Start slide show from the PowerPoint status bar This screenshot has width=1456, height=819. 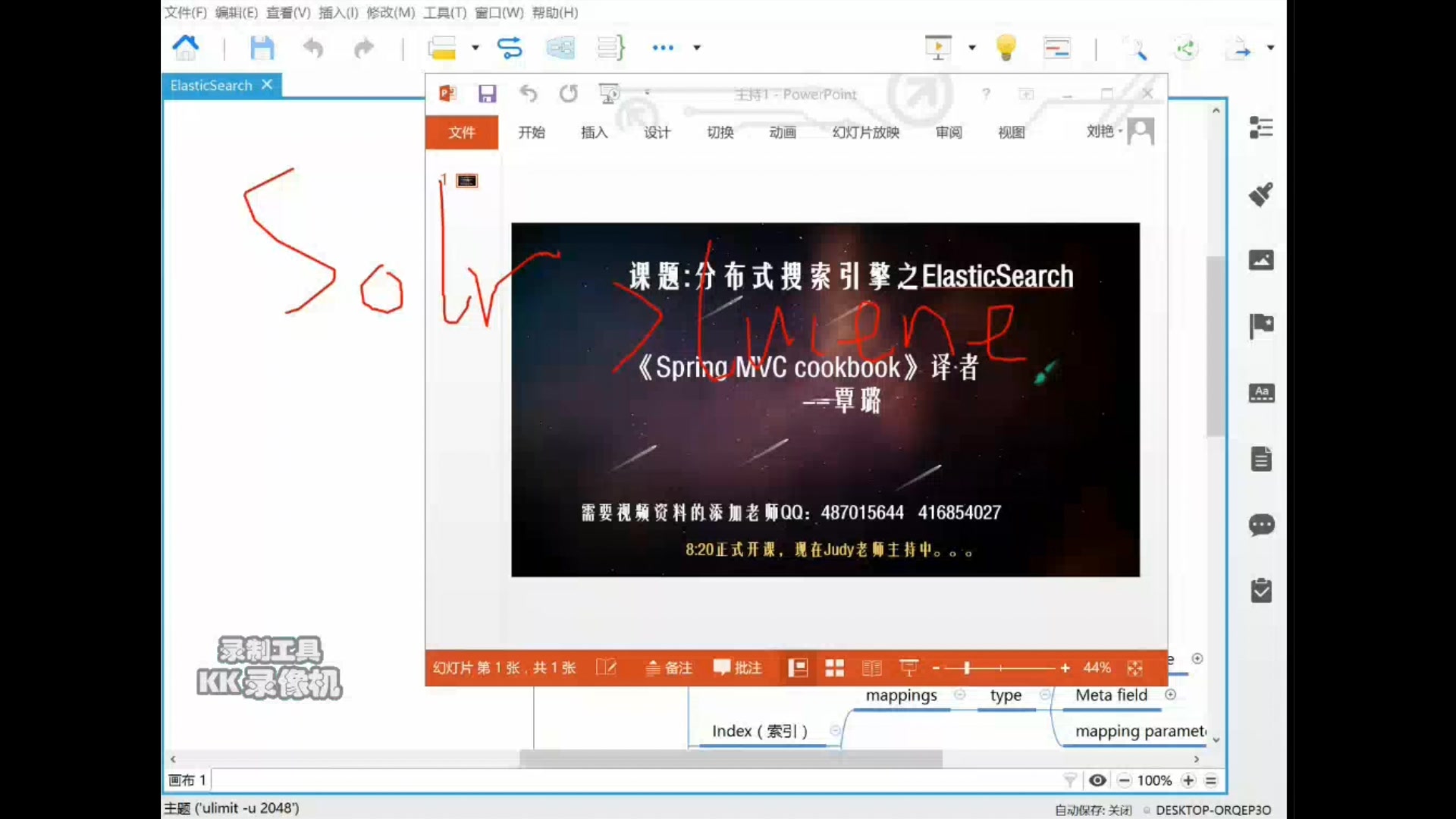908,667
